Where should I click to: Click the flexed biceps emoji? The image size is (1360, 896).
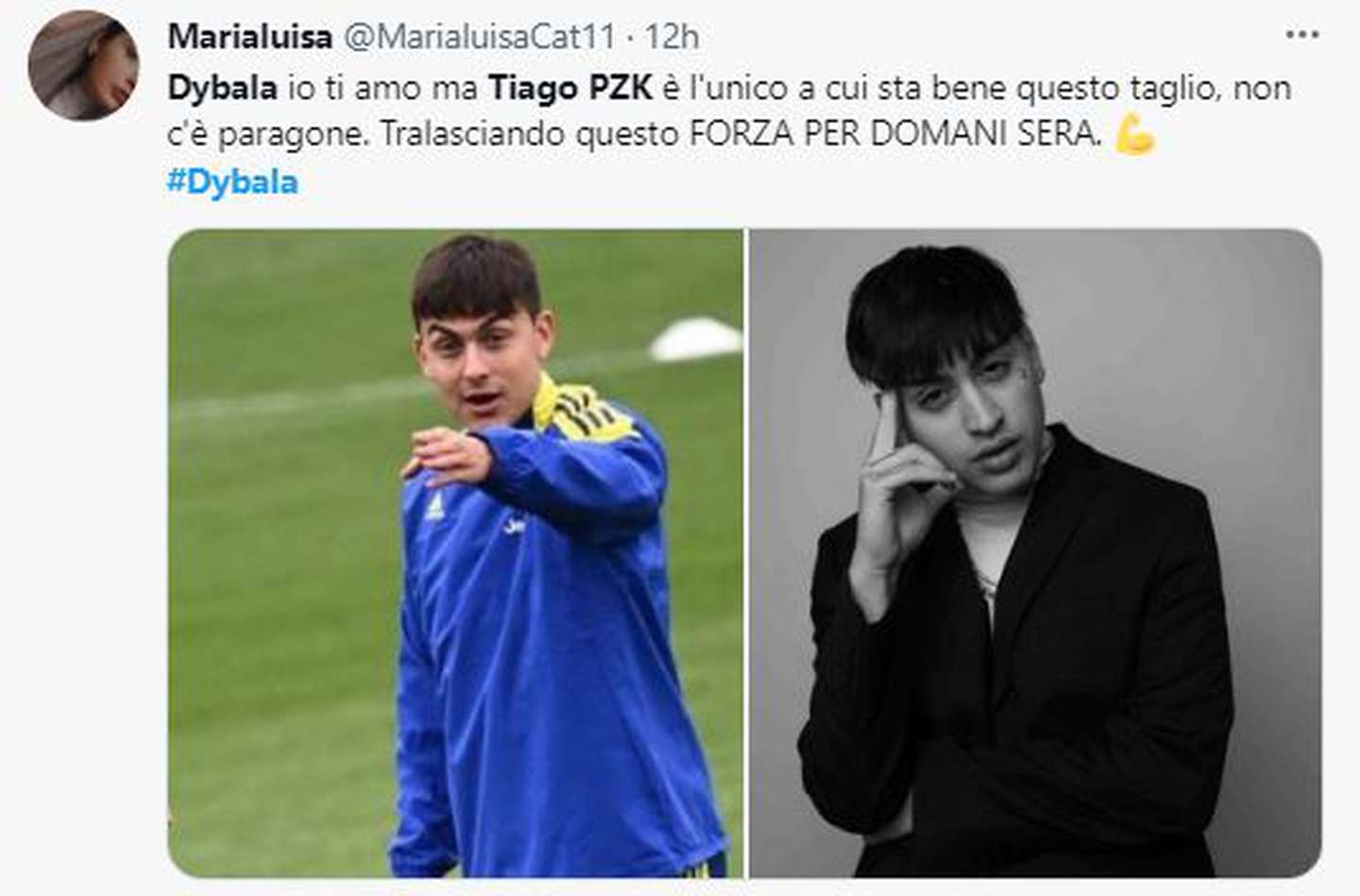[1134, 134]
